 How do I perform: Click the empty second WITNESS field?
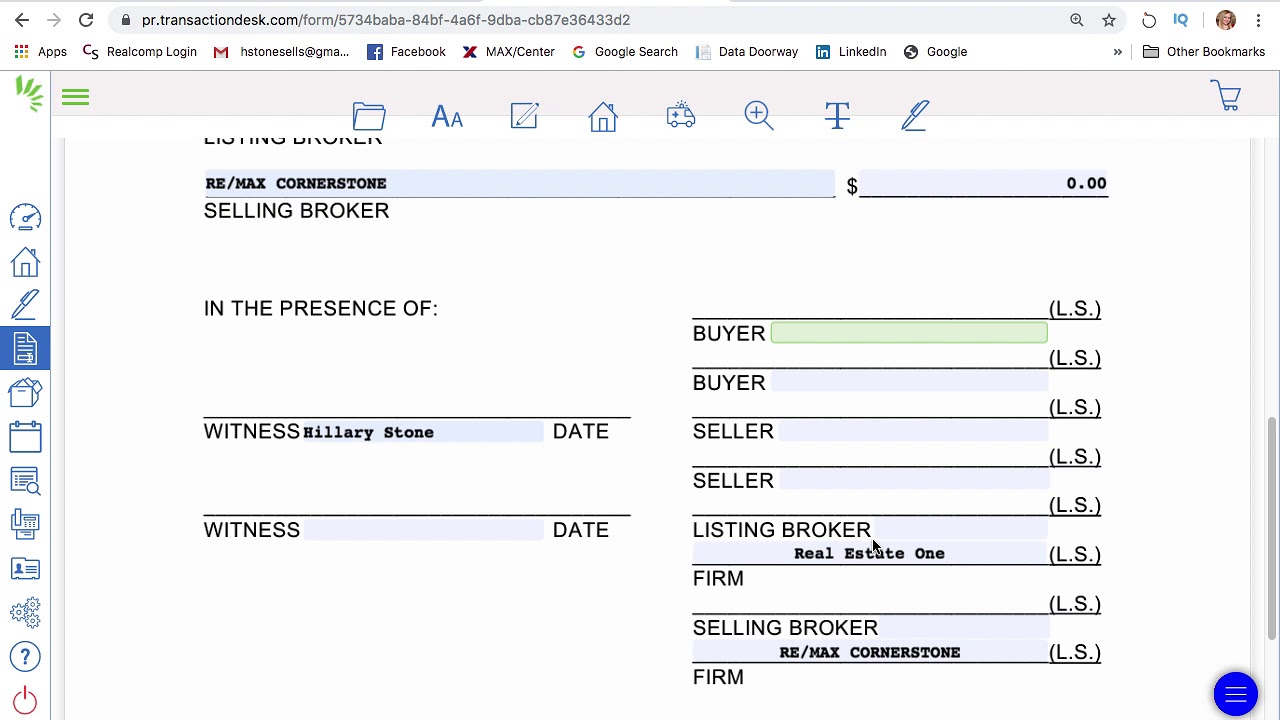[423, 530]
